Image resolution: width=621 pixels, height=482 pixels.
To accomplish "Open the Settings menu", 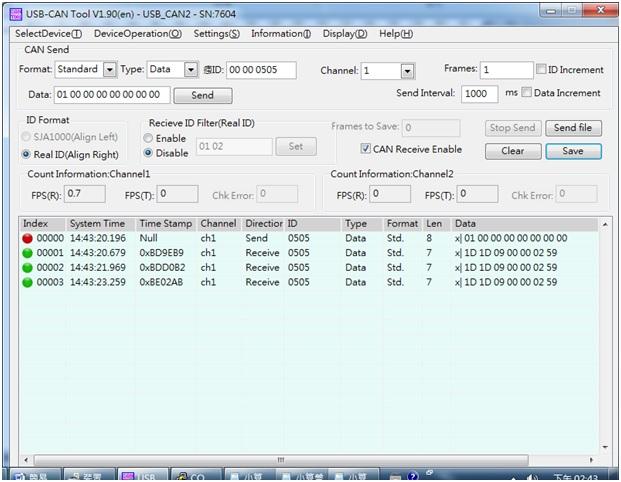I will click(x=216, y=33).
